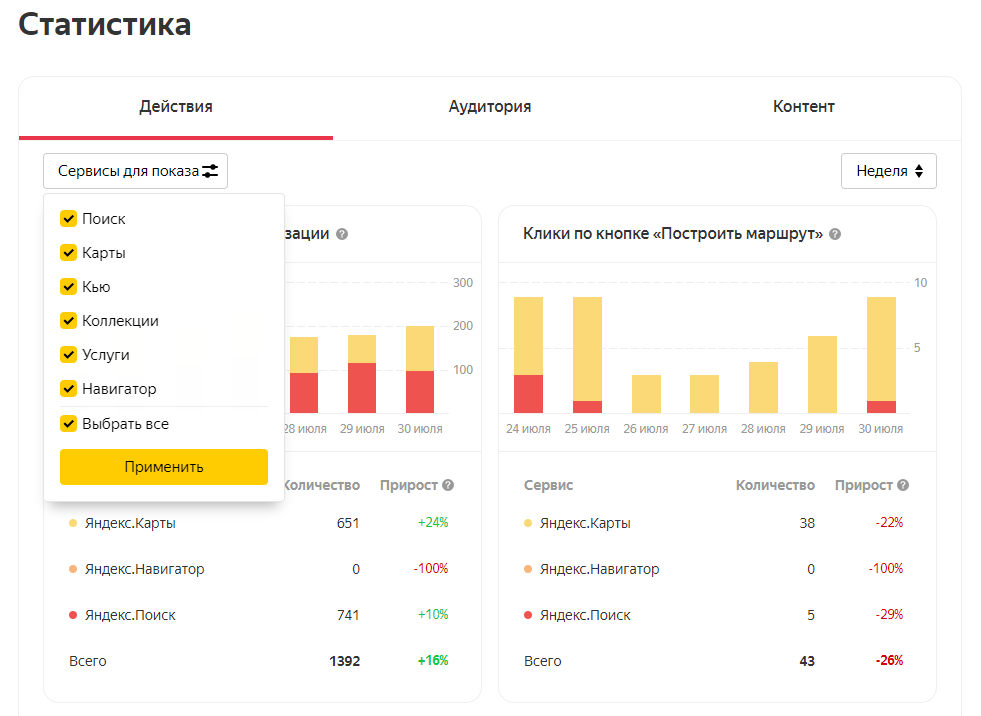This screenshot has width=981, height=716.
Task: Uncheck the Поиск checkbox
Action: [x=68, y=218]
